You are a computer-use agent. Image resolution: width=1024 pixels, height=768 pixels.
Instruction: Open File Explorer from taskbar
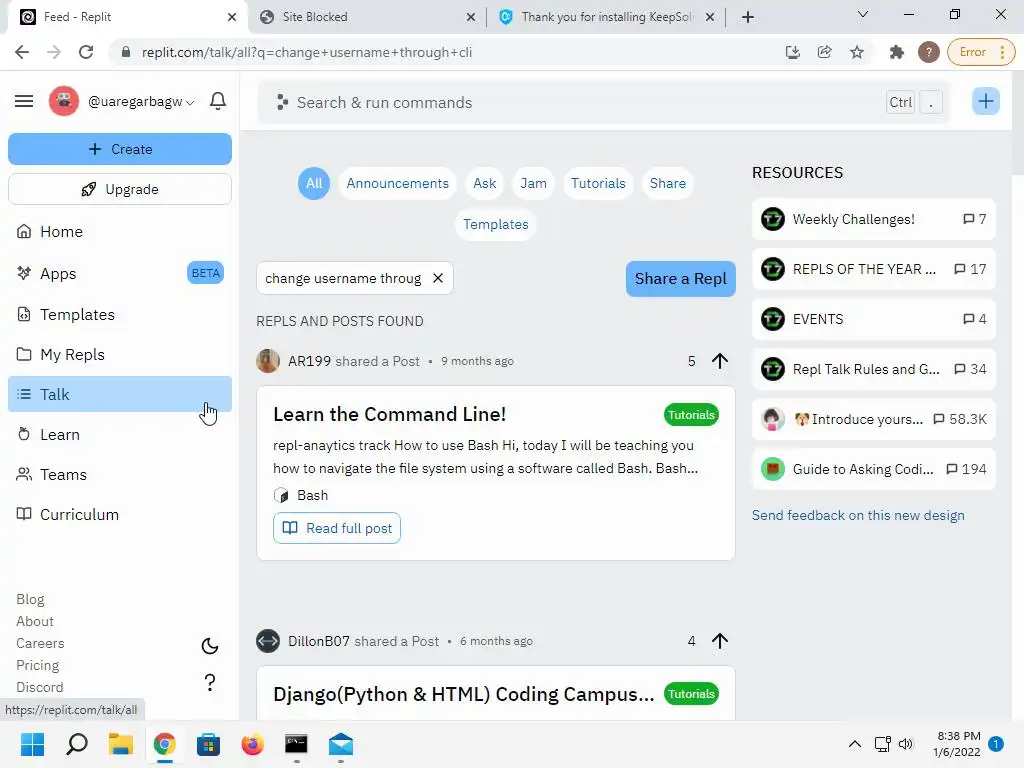tap(121, 744)
